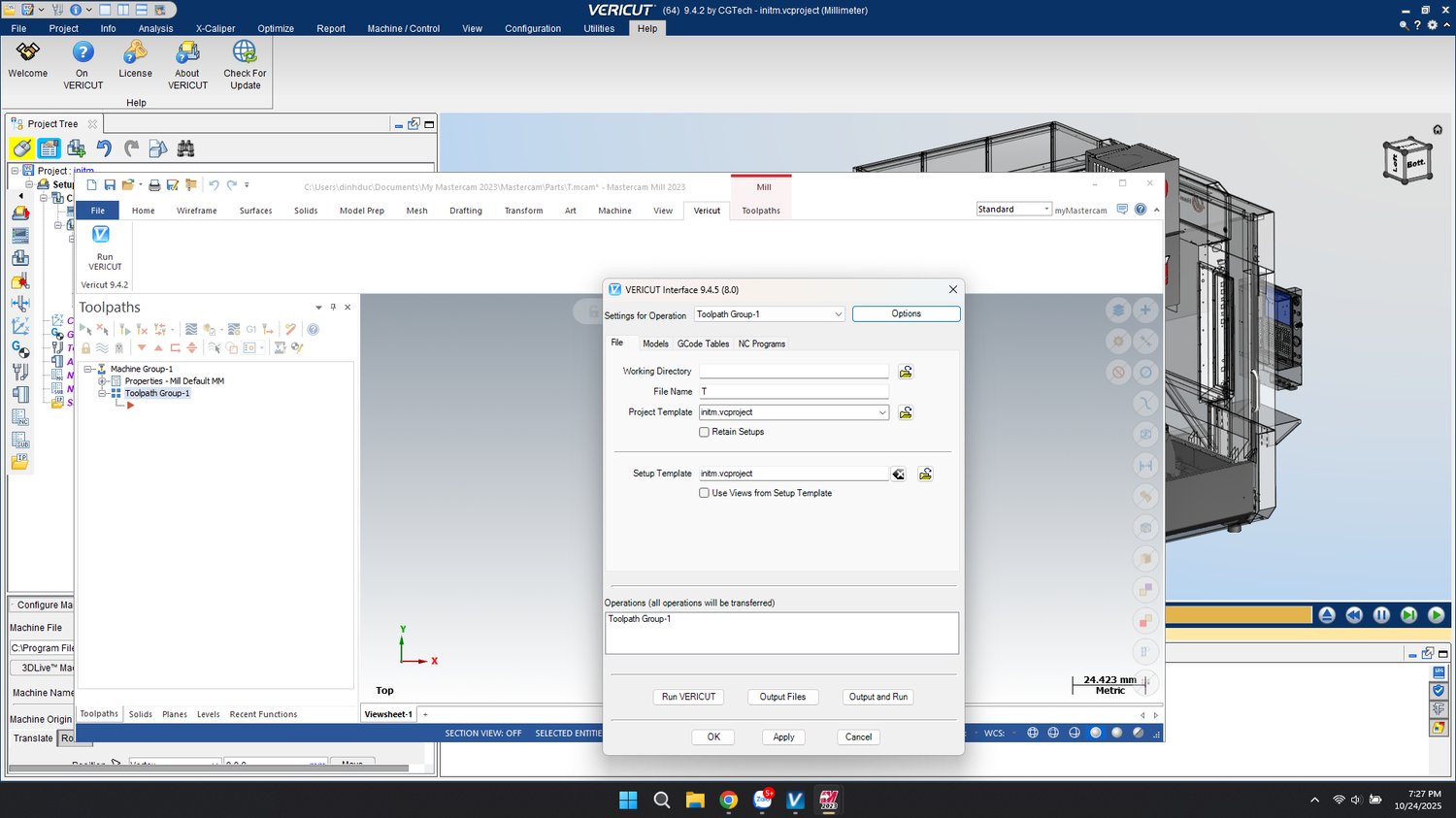Viewport: 1456px width, 818px height.
Task: Click the Windows Start button
Action: tap(628, 800)
